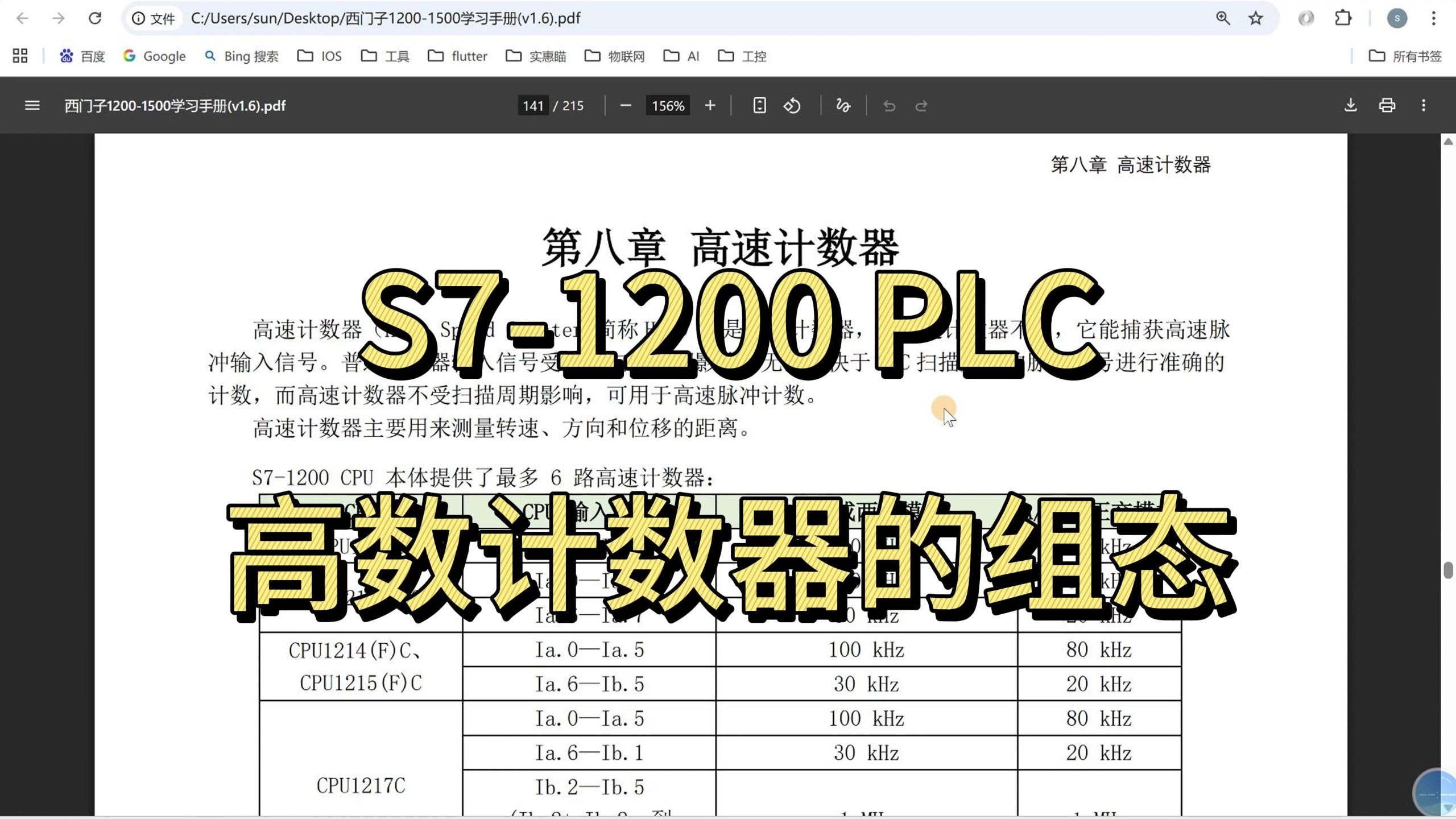Click the cell Ib.2—Ib.5

[589, 787]
